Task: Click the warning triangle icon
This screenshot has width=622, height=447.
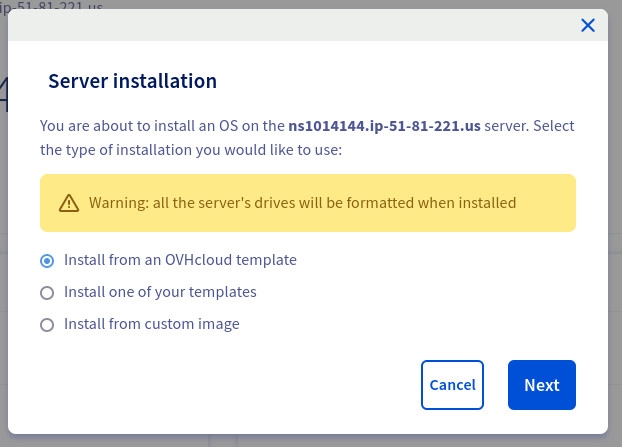Action: point(68,203)
